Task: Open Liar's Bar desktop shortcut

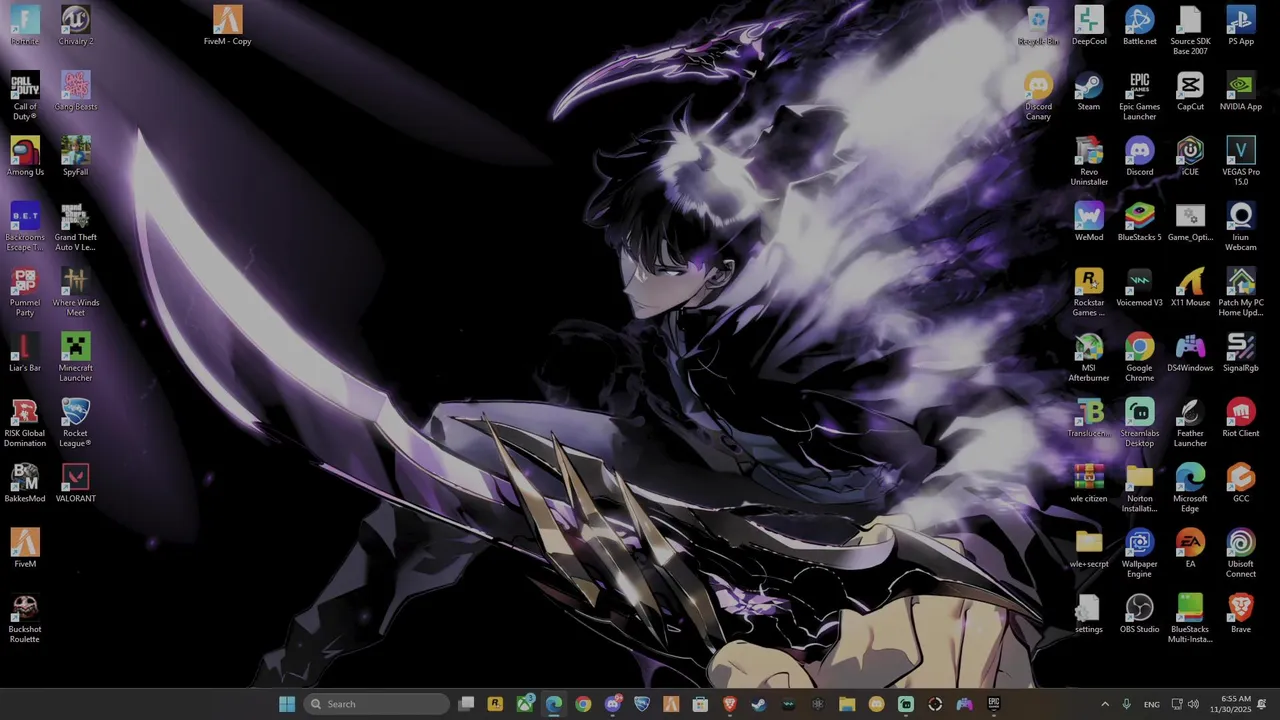Action: point(25,352)
